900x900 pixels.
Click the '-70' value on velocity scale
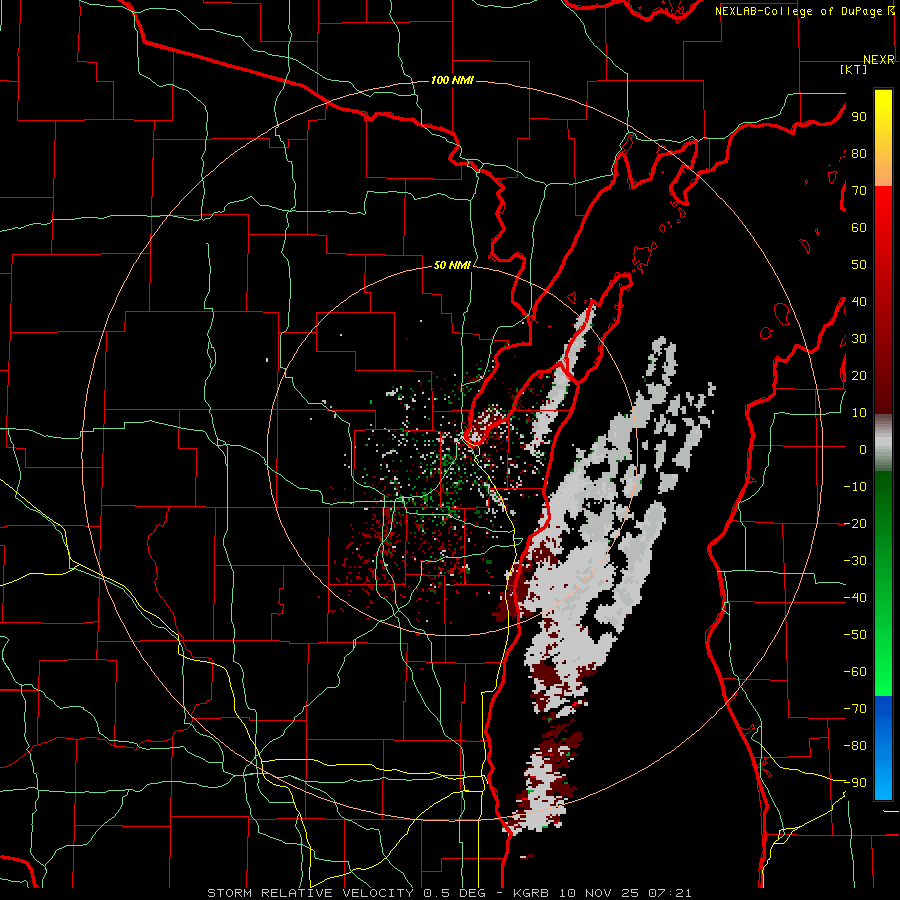point(855,709)
